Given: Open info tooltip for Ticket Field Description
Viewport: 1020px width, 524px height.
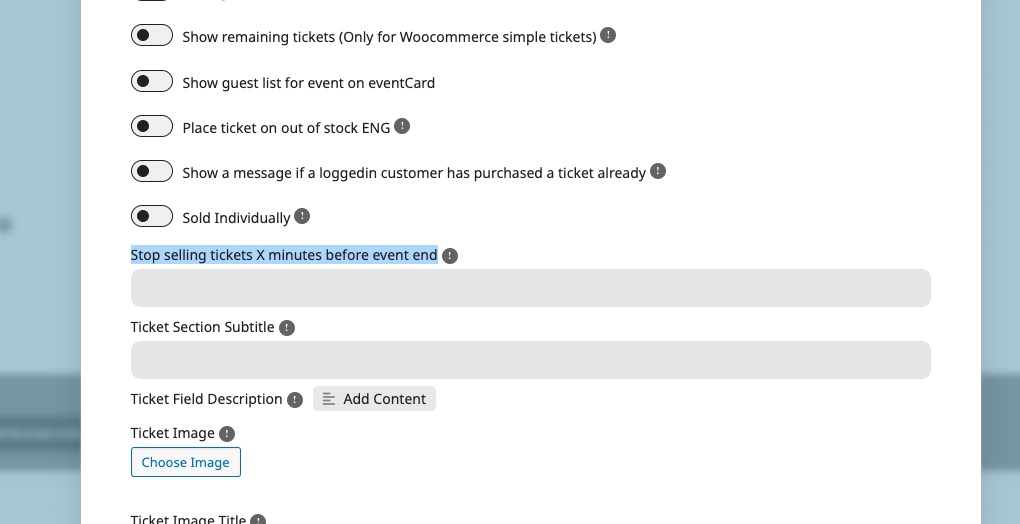Looking at the screenshot, I should tap(295, 400).
